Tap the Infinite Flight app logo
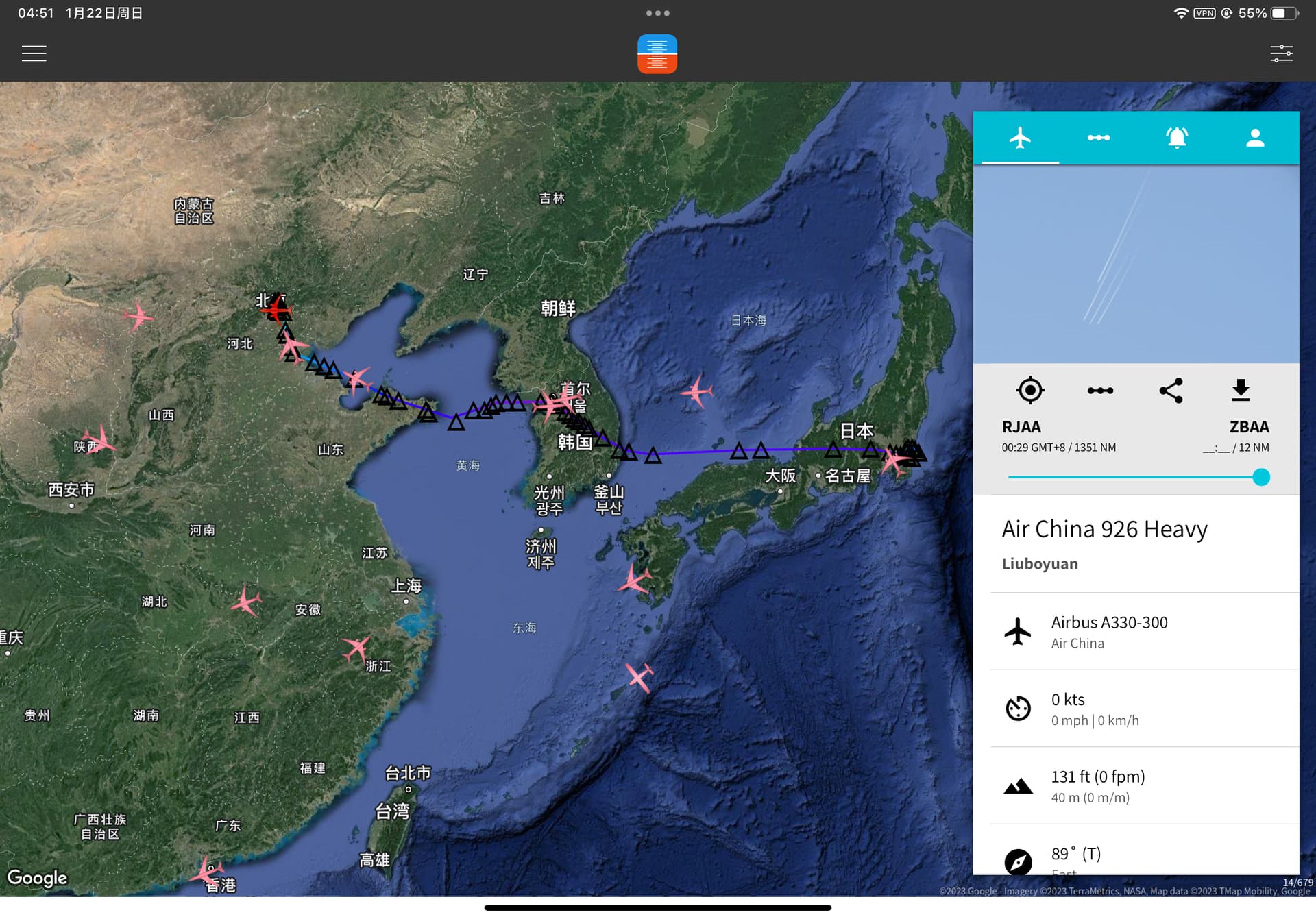 [x=657, y=53]
